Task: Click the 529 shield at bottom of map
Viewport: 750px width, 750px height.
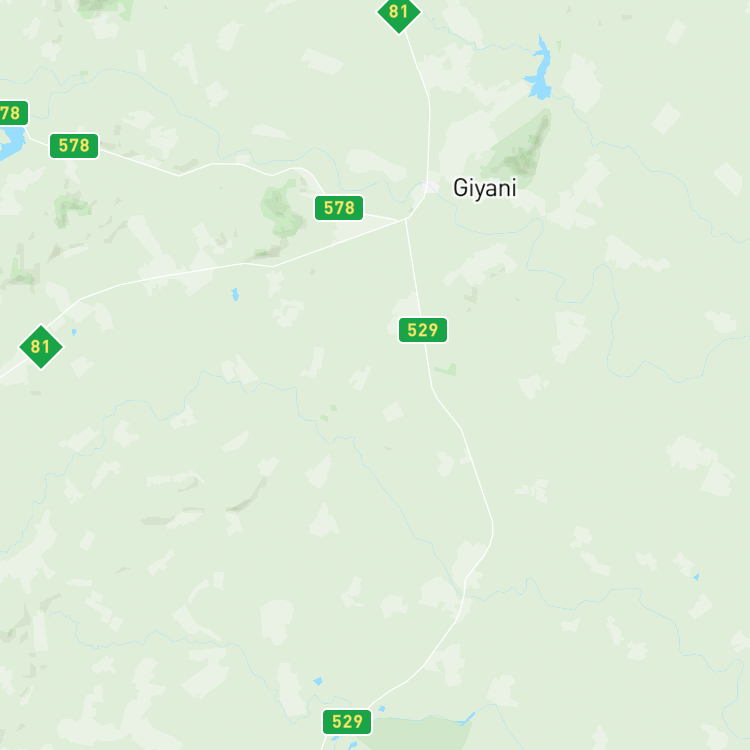Action: pos(347,721)
